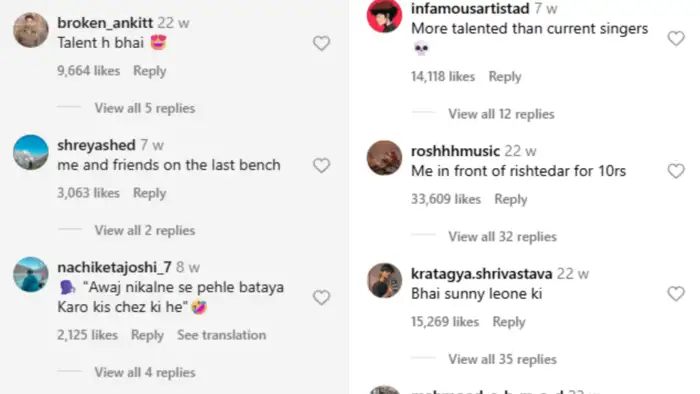700x394 pixels.
Task: Tap the heart on kratagya.shrivastava's comment
Action: [x=676, y=294]
